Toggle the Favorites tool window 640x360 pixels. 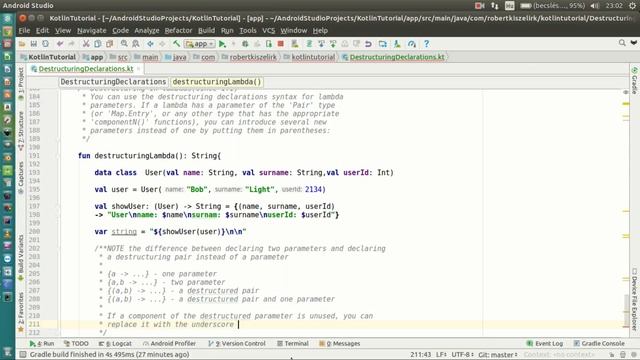tap(21, 311)
